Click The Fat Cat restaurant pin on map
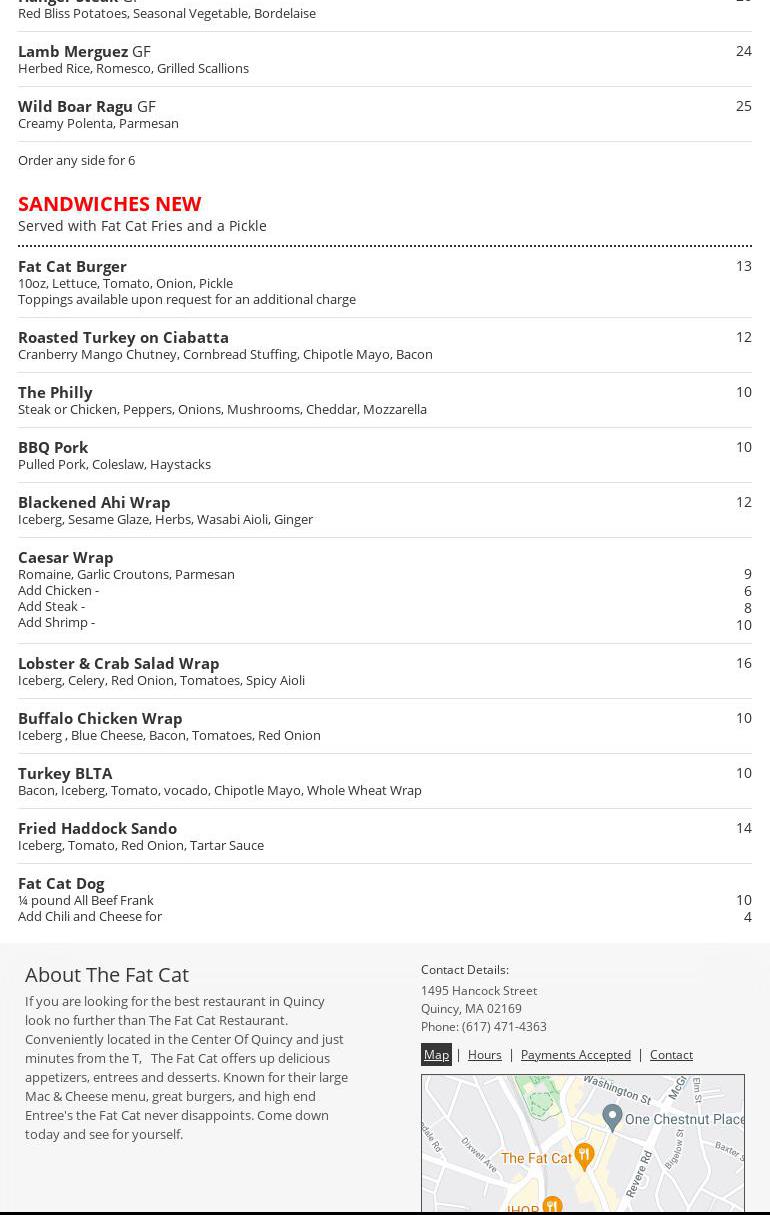 point(584,1154)
